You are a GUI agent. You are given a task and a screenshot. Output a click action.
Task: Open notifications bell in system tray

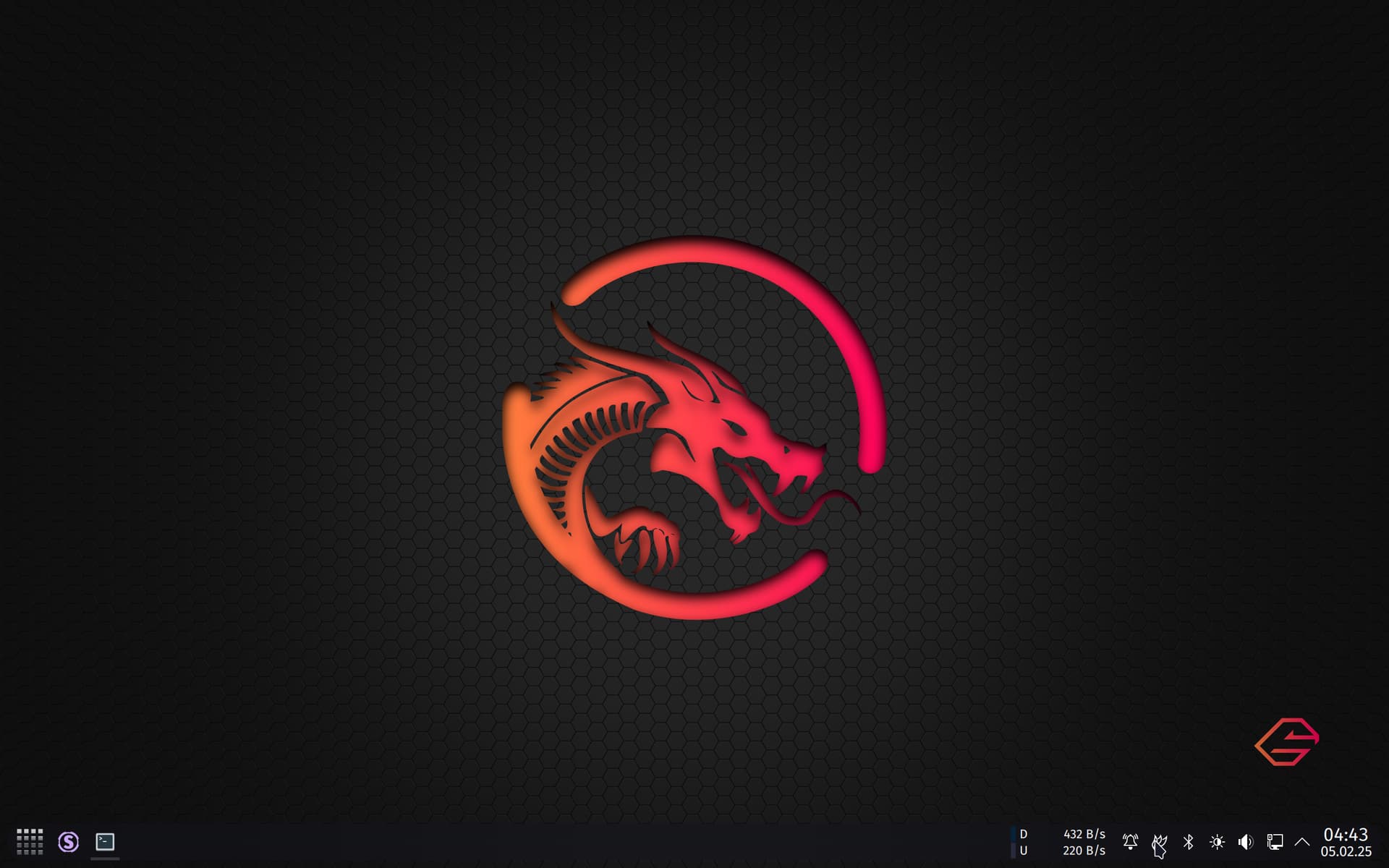click(1130, 841)
